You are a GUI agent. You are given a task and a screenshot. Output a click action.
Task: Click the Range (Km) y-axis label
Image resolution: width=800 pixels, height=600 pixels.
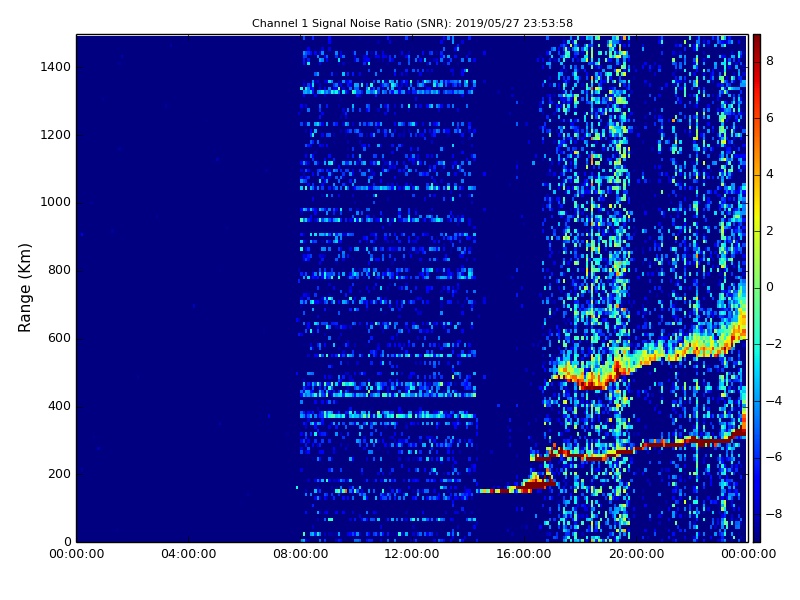pyautogui.click(x=24, y=288)
